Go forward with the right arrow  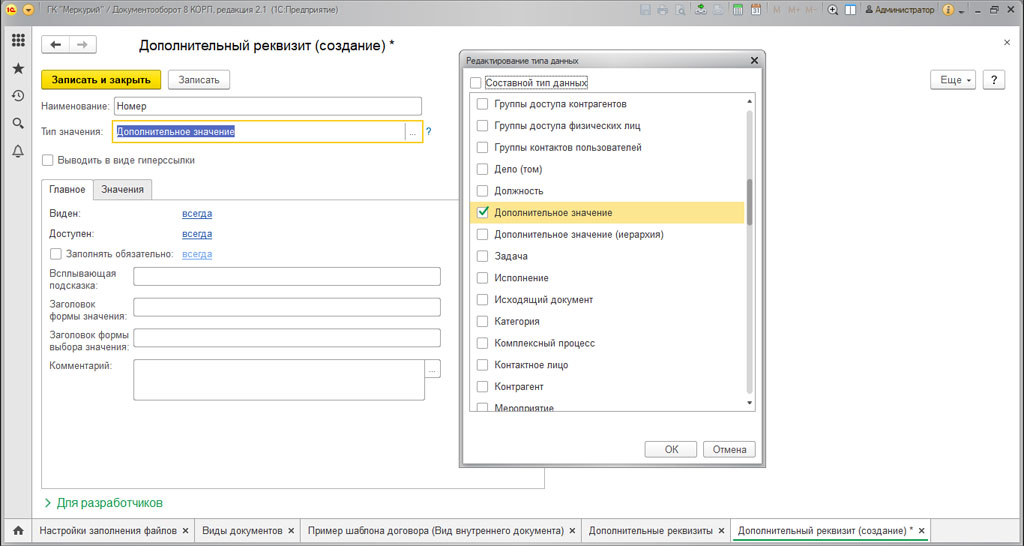pyautogui.click(x=82, y=44)
